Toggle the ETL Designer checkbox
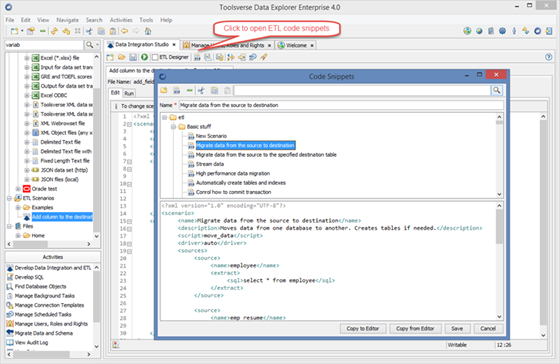Viewport: 560px width, 364px height. 155,57
